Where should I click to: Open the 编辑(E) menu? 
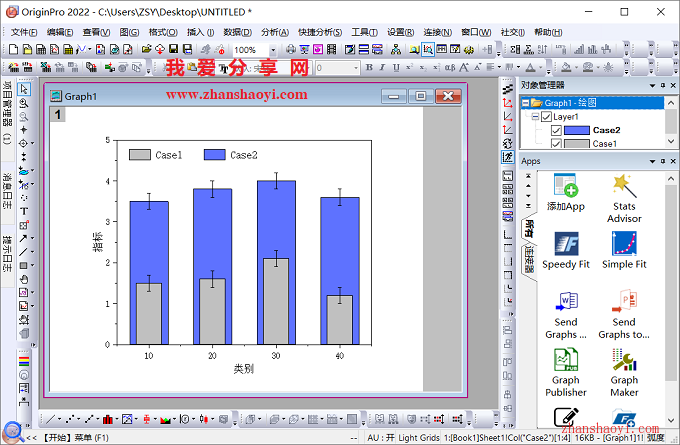click(x=60, y=33)
